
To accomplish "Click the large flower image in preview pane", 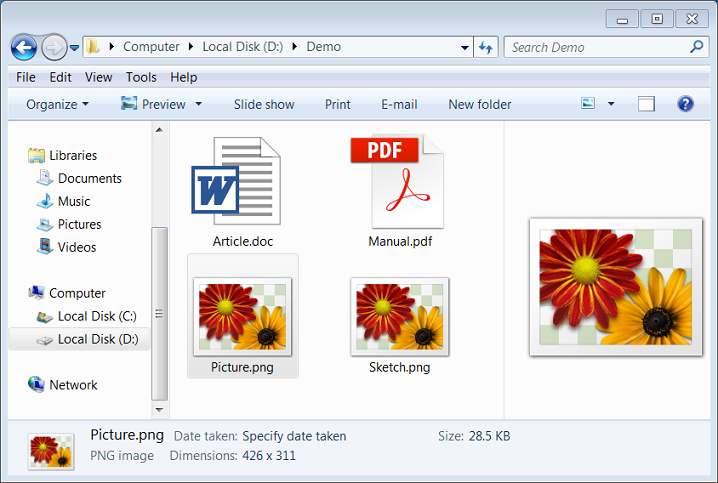I will coord(616,287).
